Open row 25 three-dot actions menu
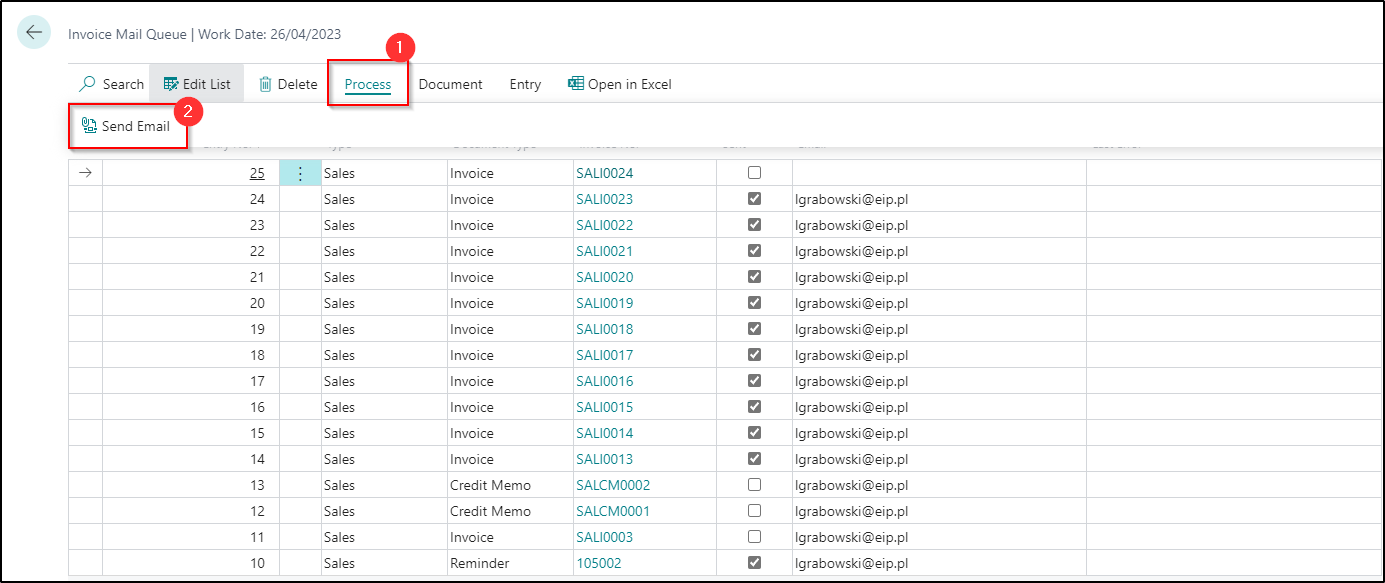Viewport: 1385px width, 583px height. tap(300, 173)
